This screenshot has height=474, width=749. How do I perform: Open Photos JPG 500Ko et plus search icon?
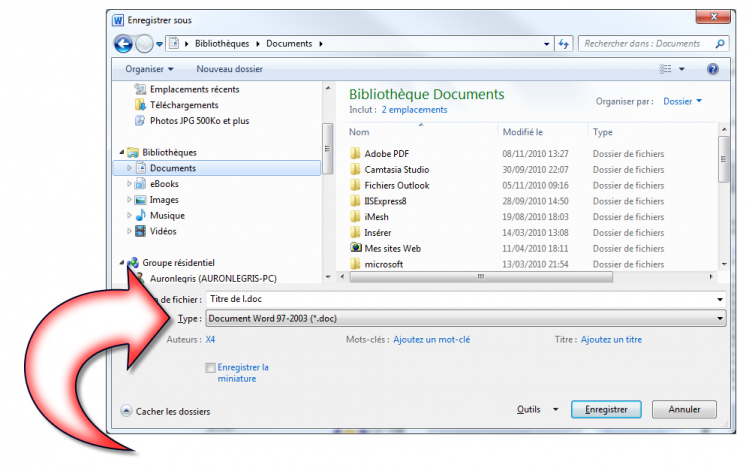pos(140,120)
